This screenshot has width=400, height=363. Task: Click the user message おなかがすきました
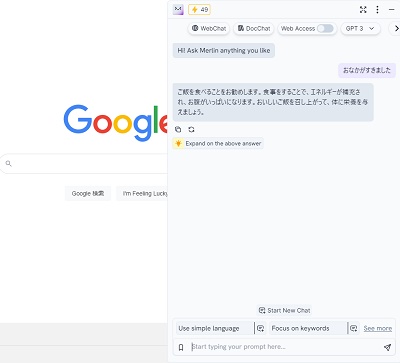click(367, 70)
